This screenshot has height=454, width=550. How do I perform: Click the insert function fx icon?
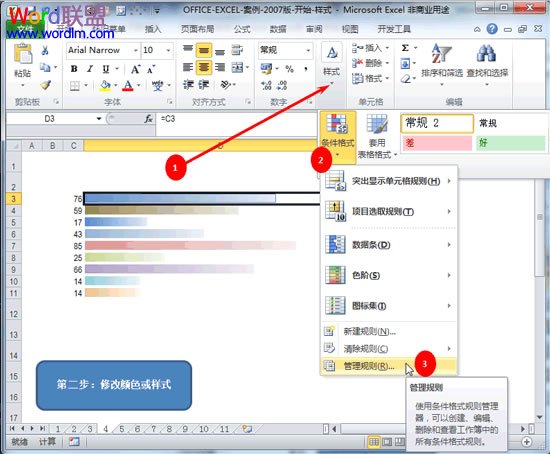click(148, 119)
